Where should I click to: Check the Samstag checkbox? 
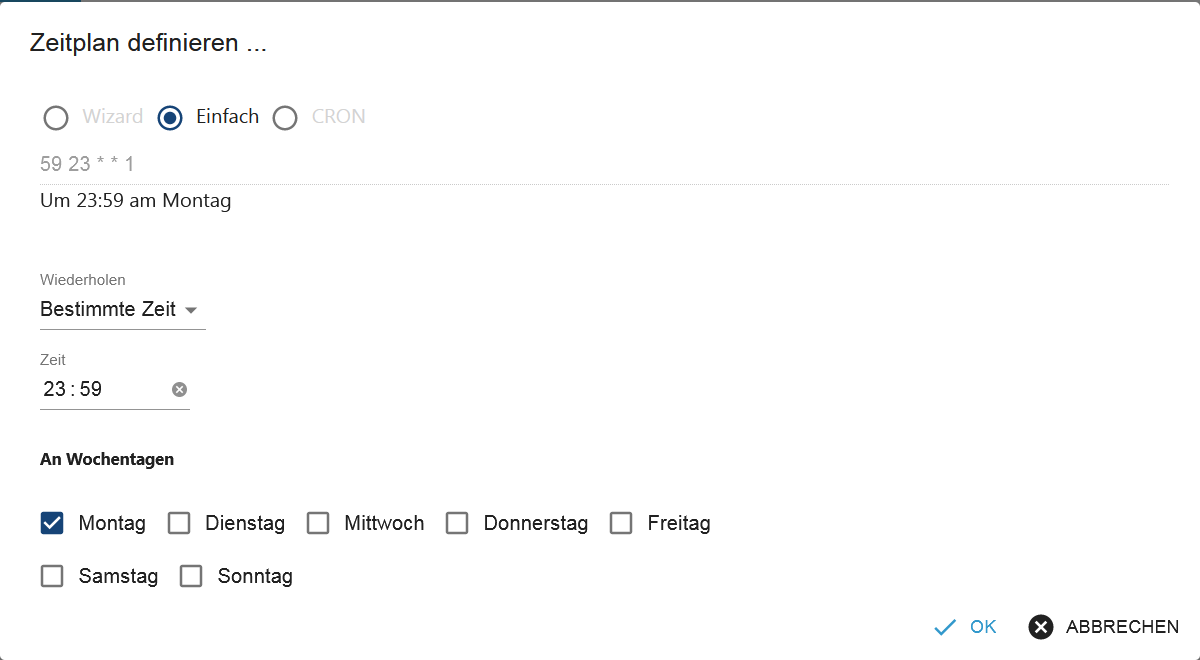(x=52, y=576)
